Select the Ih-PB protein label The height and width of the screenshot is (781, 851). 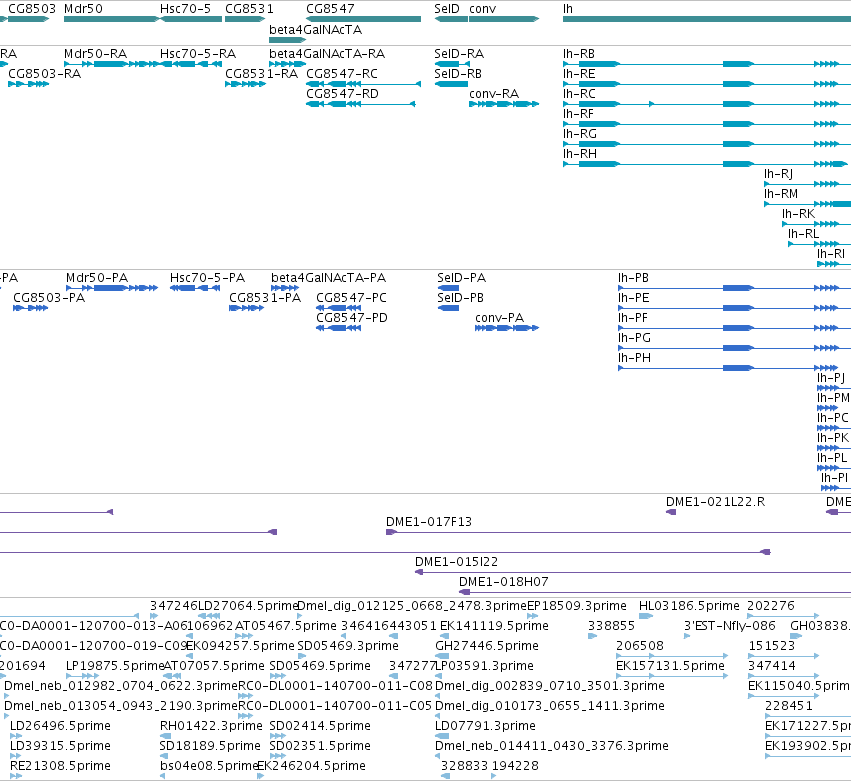(633, 277)
